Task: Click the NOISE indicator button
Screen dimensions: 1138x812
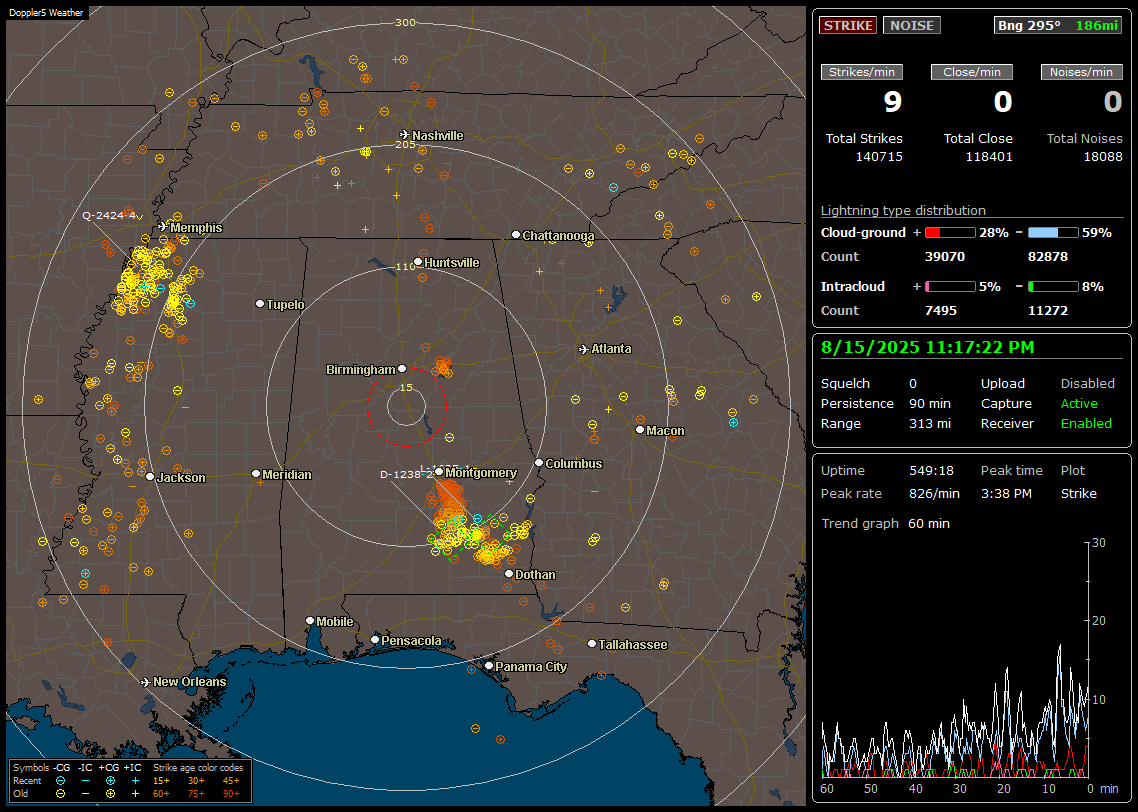Action: [x=912, y=25]
